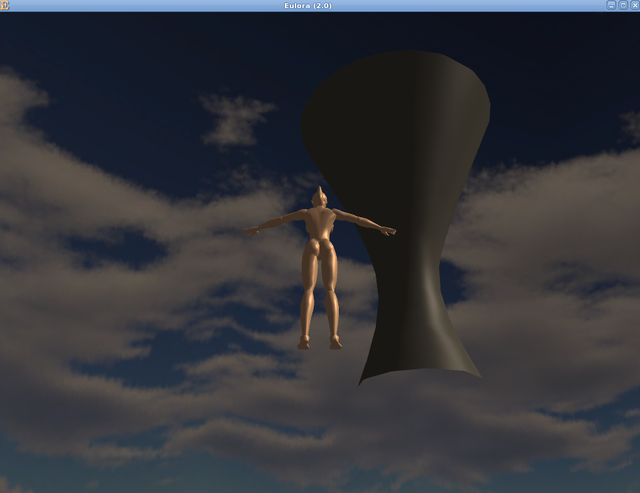640x493 pixels.
Task: Click the Eulora app icon in title bar
Action: click(5, 5)
